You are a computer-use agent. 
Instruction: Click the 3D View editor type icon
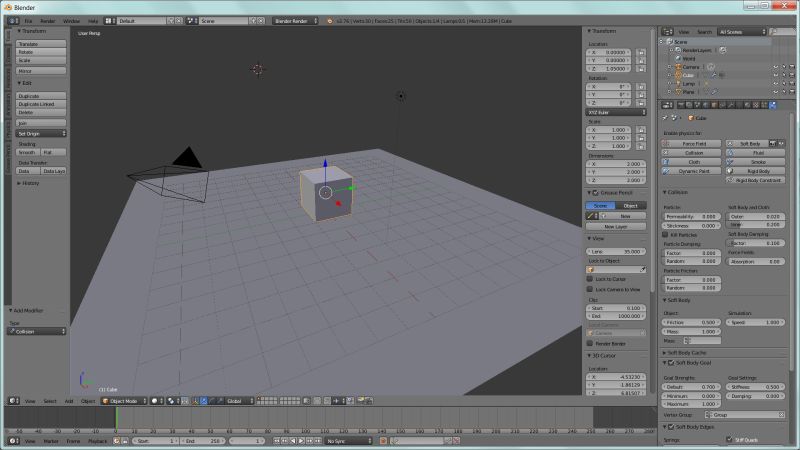14,401
